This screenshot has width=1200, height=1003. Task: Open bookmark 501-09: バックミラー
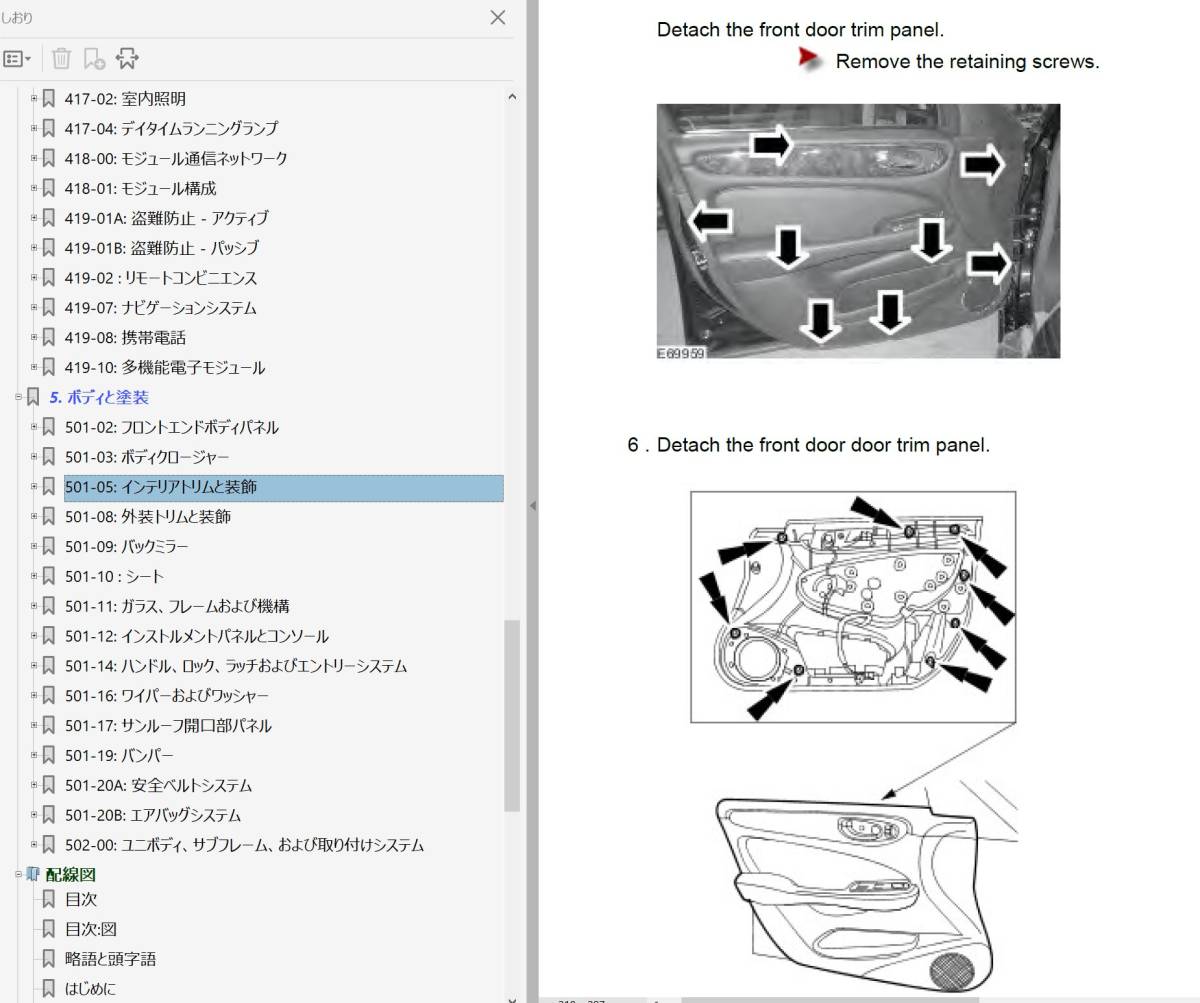[x=127, y=547]
